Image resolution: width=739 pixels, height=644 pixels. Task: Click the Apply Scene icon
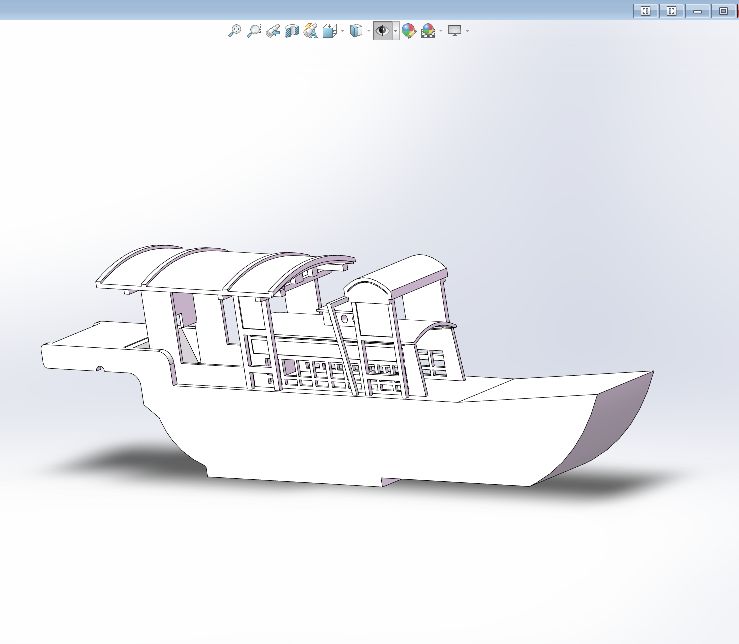point(428,31)
